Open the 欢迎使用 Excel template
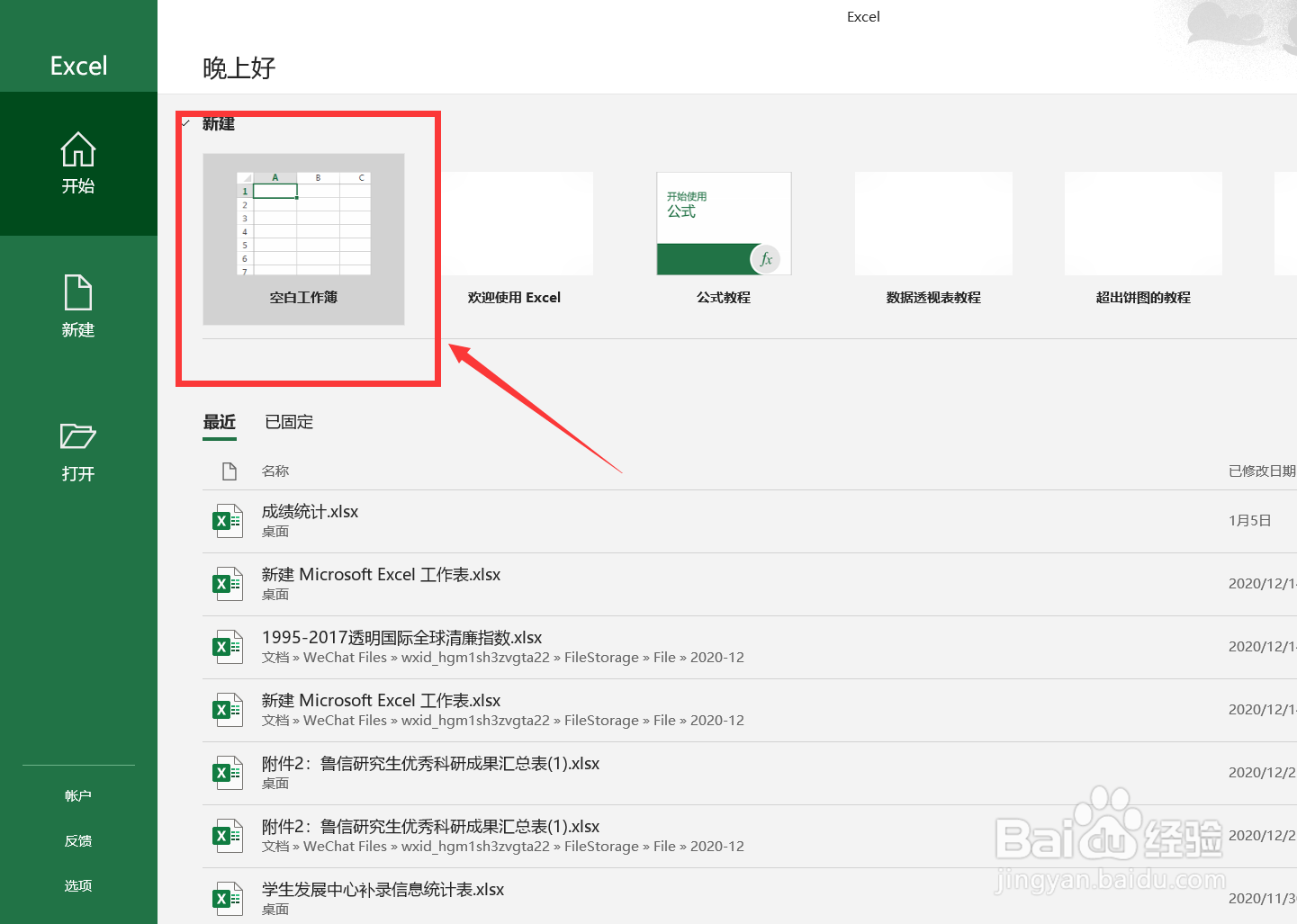The width and height of the screenshot is (1297, 924). [x=513, y=223]
